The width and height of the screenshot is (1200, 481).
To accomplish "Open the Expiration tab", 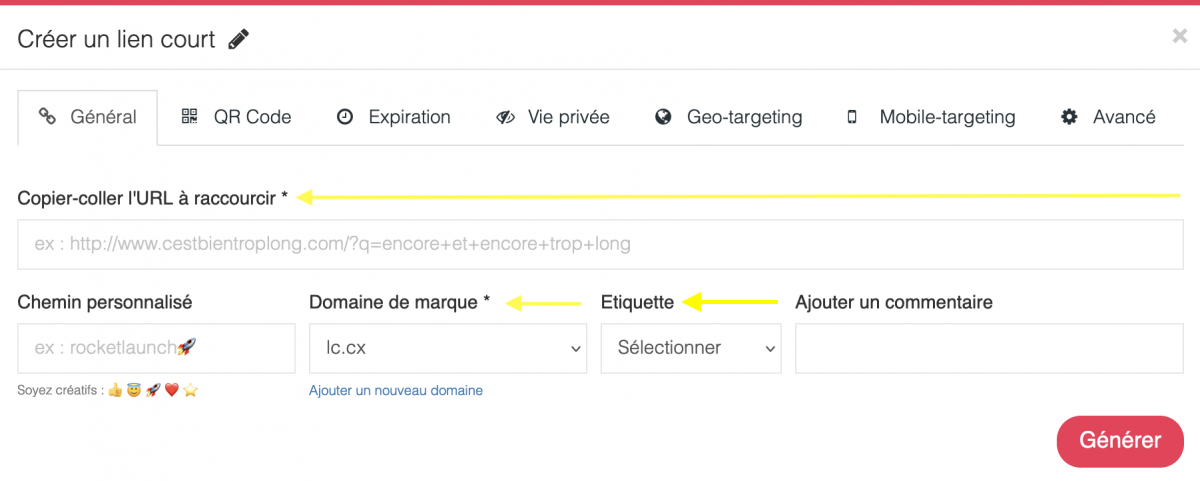I will pyautogui.click(x=394, y=117).
